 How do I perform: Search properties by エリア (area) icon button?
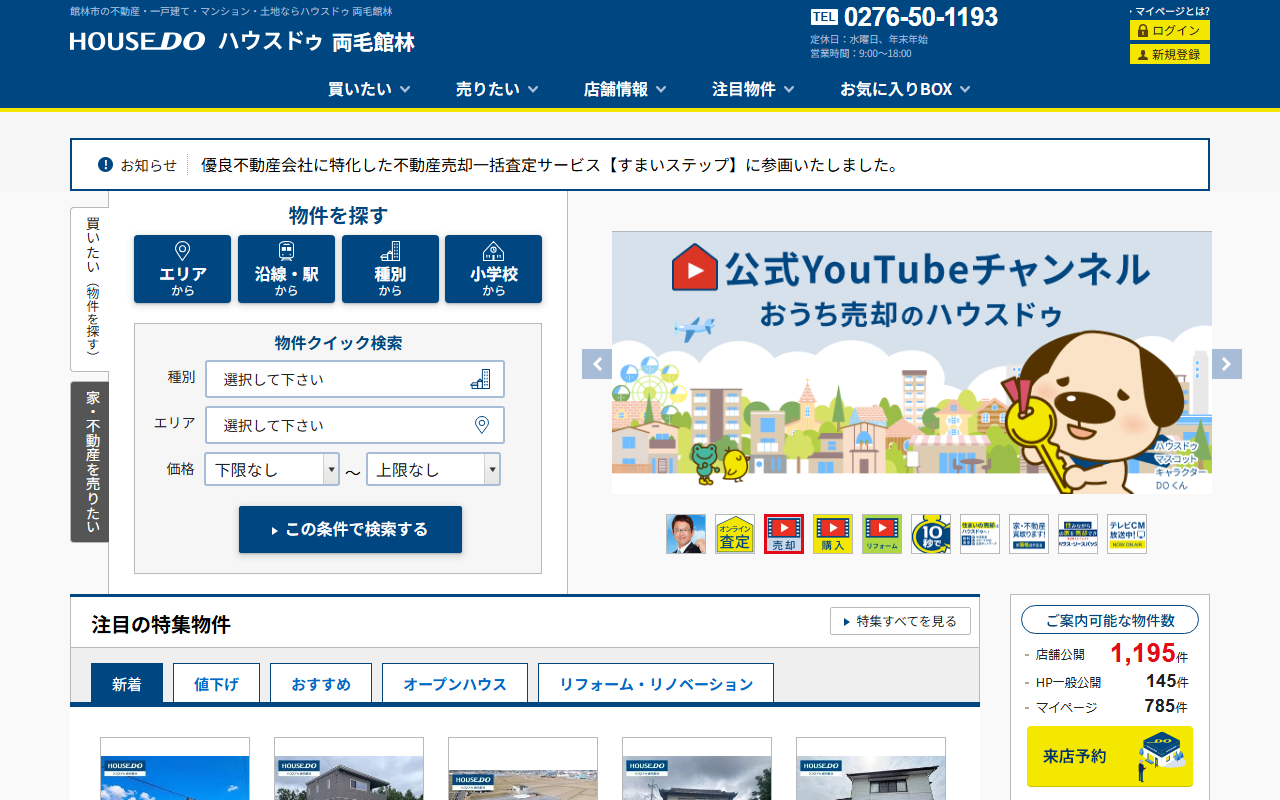[182, 269]
